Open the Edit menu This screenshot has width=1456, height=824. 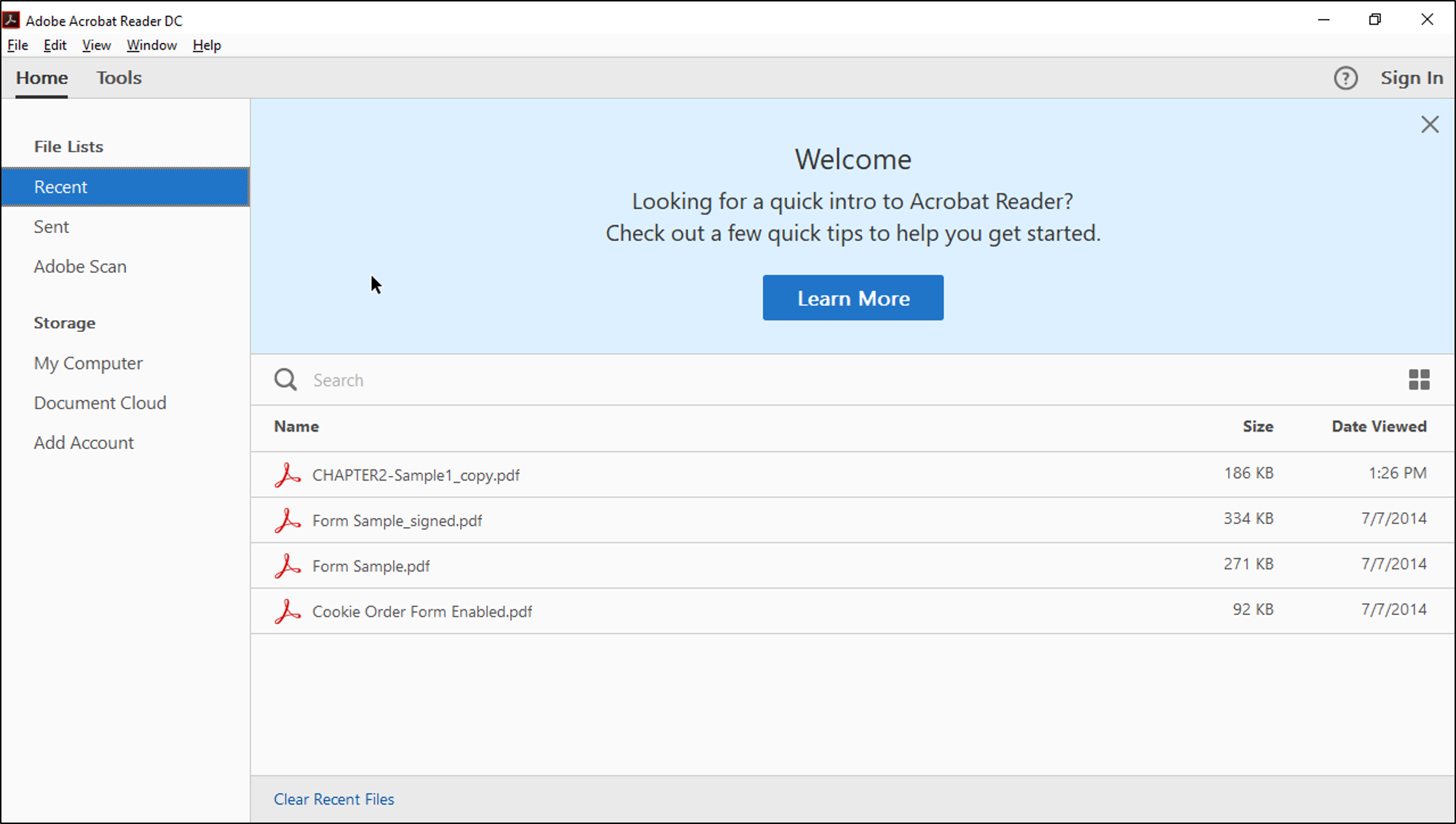[55, 45]
